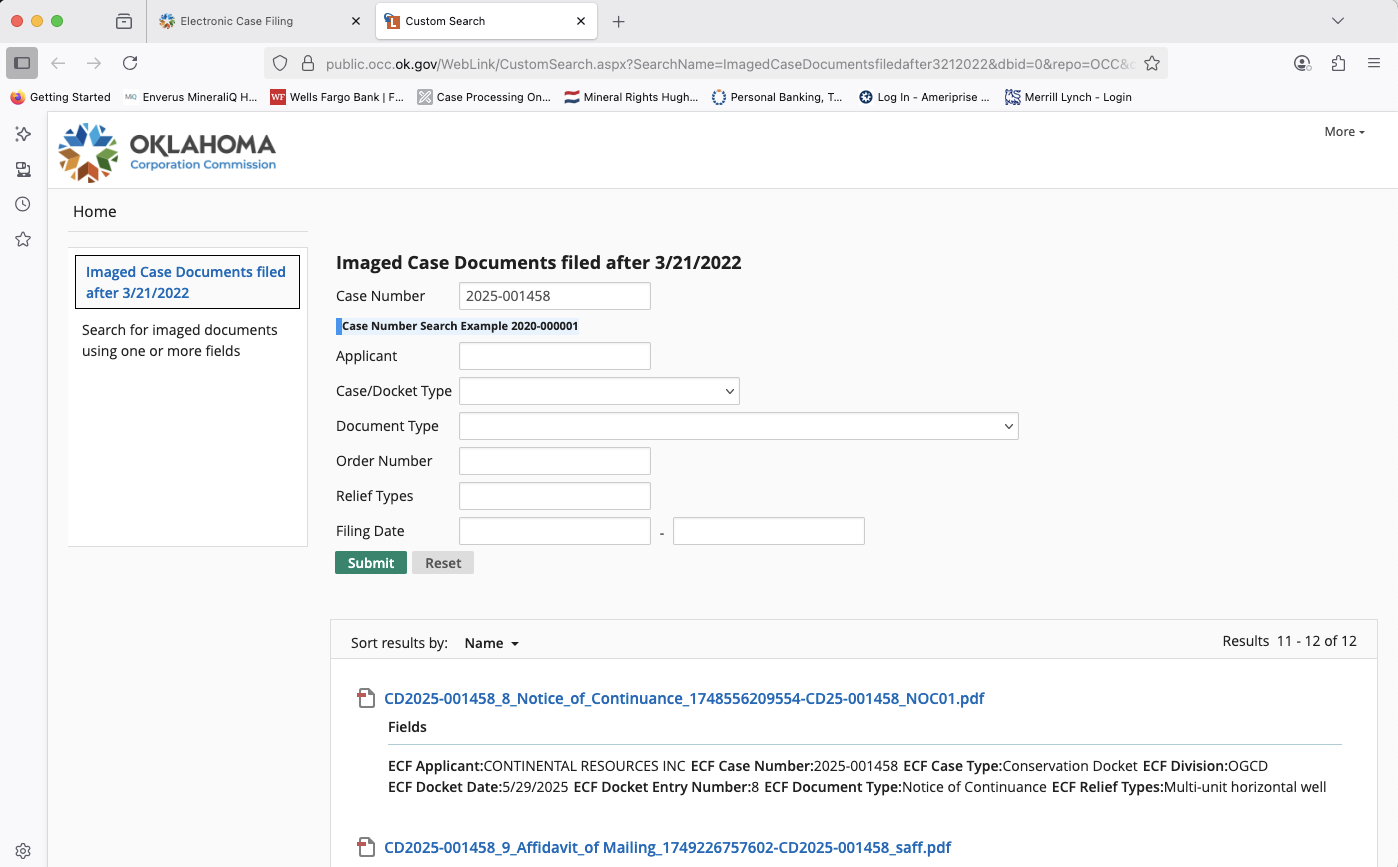1398x867 pixels.
Task: Open the Getting Started bookmark
Action: [61, 97]
